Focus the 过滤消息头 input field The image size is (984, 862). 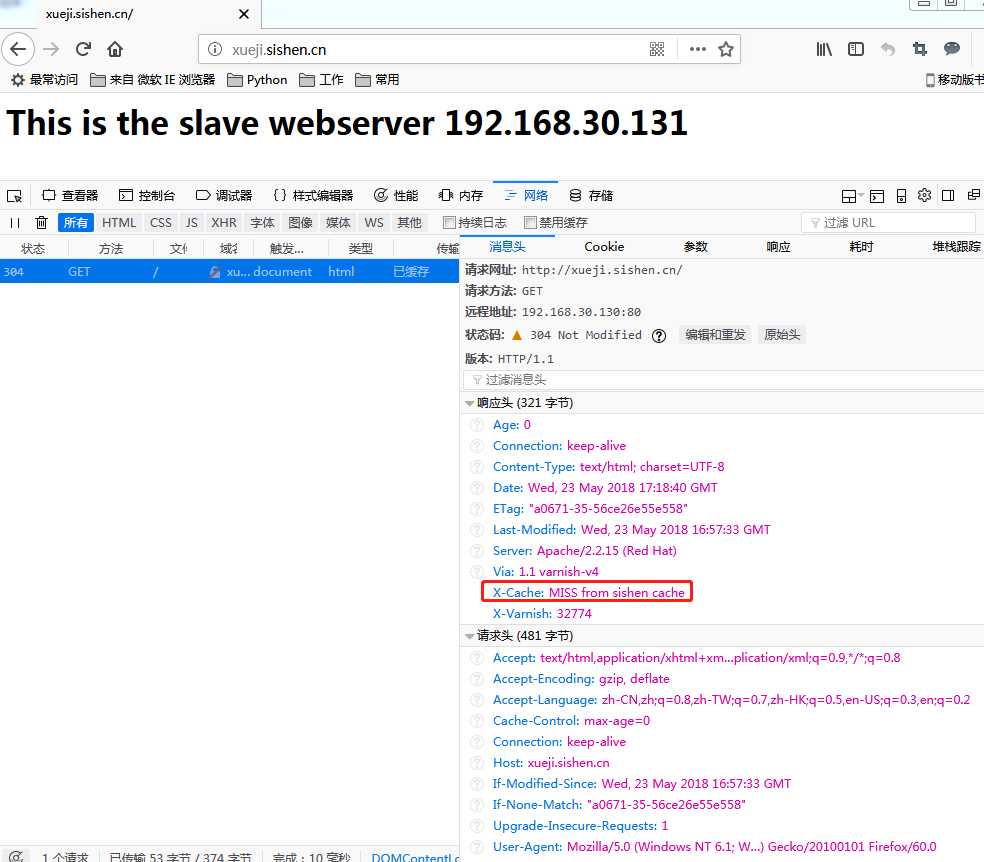(724, 380)
